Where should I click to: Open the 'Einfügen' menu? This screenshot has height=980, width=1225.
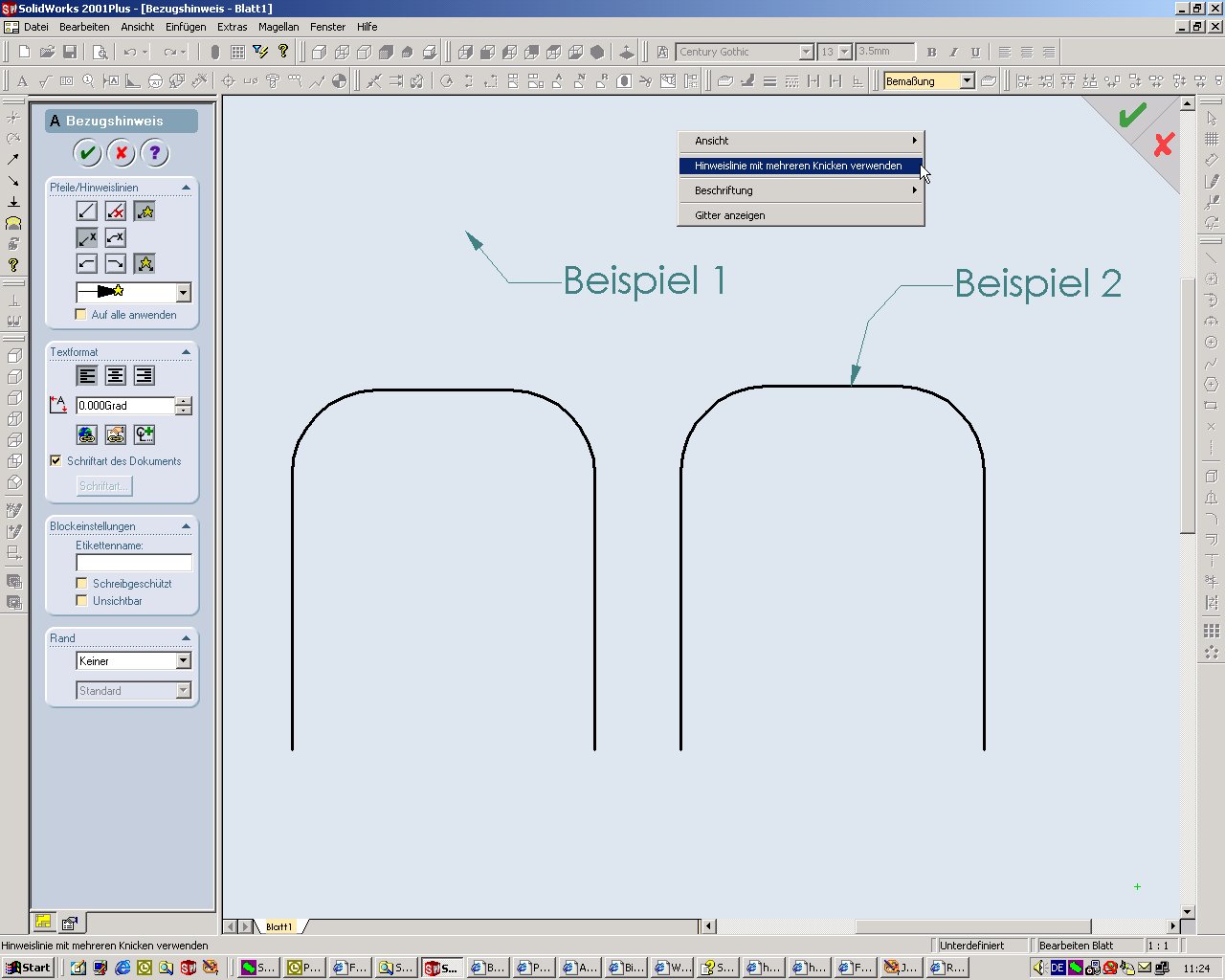(x=186, y=27)
